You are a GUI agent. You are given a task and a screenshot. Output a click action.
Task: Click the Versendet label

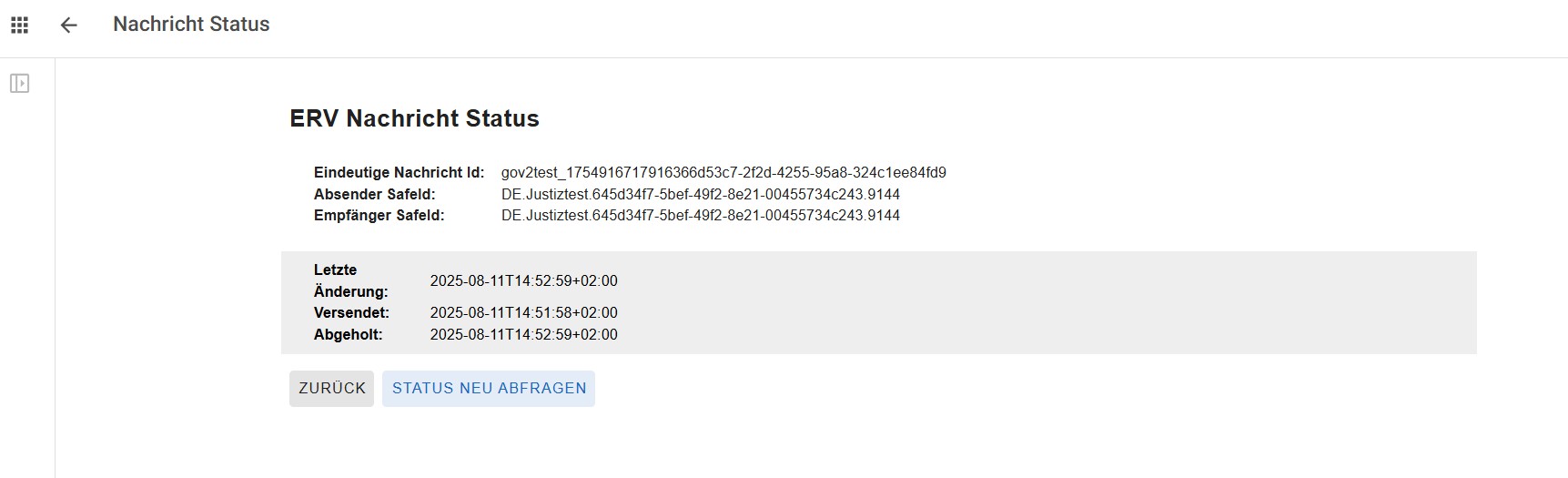coord(351,312)
